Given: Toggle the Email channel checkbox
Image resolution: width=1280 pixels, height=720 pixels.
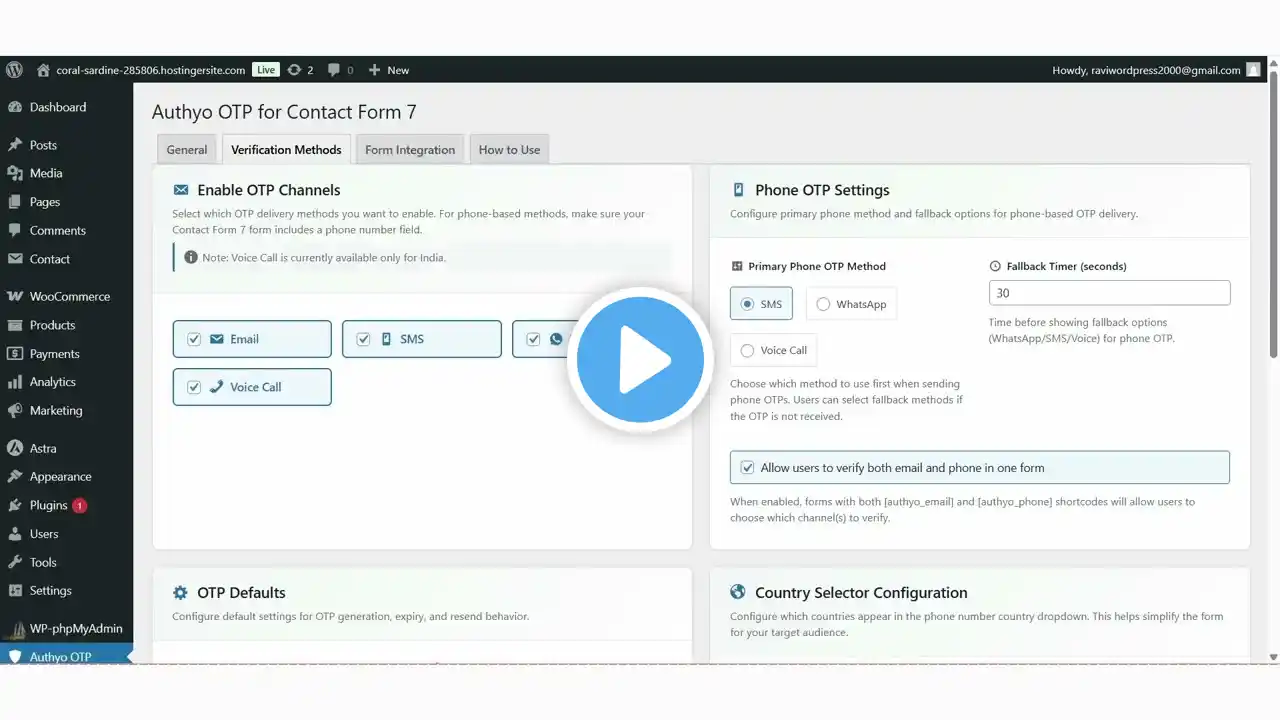Looking at the screenshot, I should click(194, 339).
